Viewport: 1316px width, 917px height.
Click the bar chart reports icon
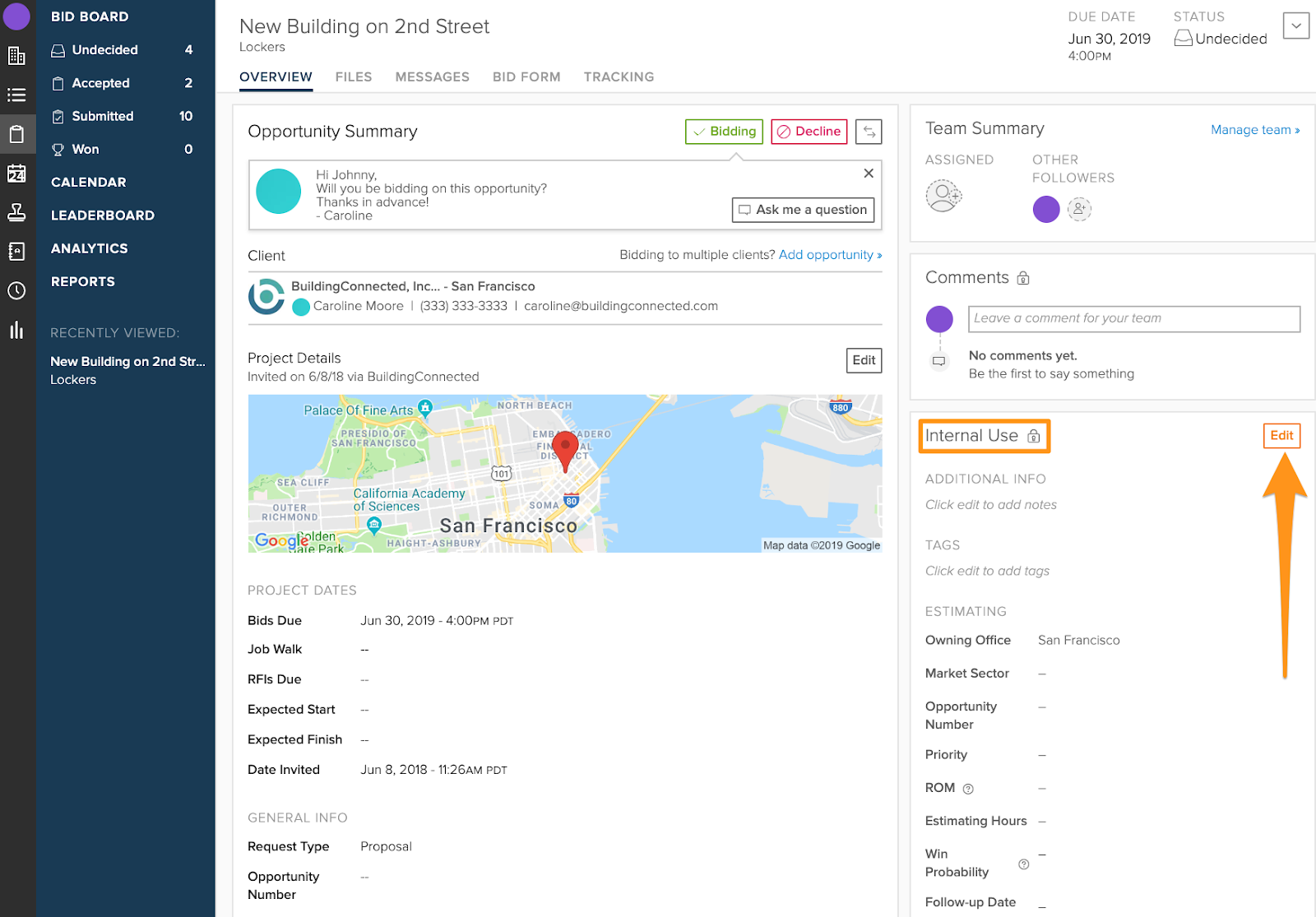16,330
